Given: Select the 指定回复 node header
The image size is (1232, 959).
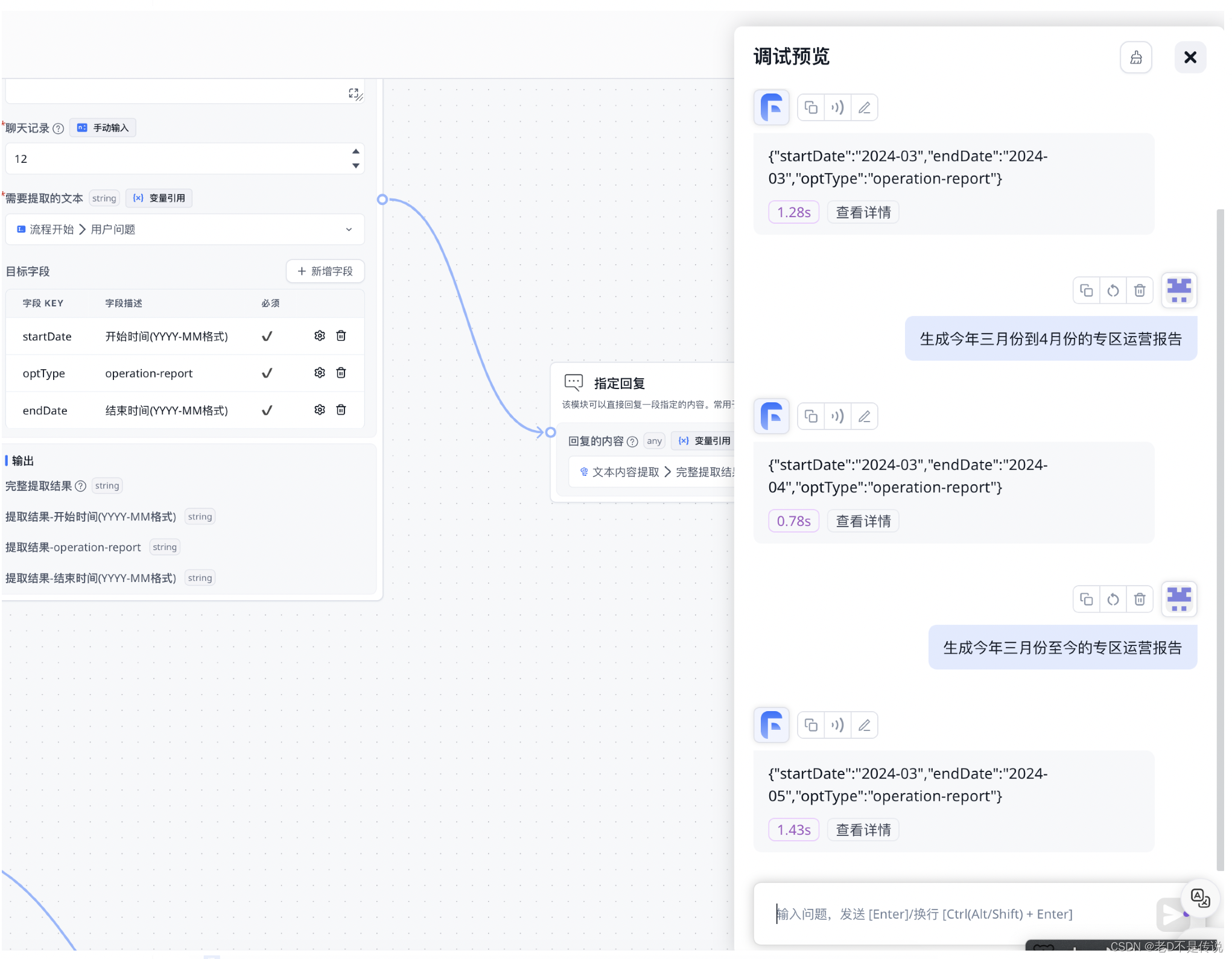Looking at the screenshot, I should click(619, 383).
